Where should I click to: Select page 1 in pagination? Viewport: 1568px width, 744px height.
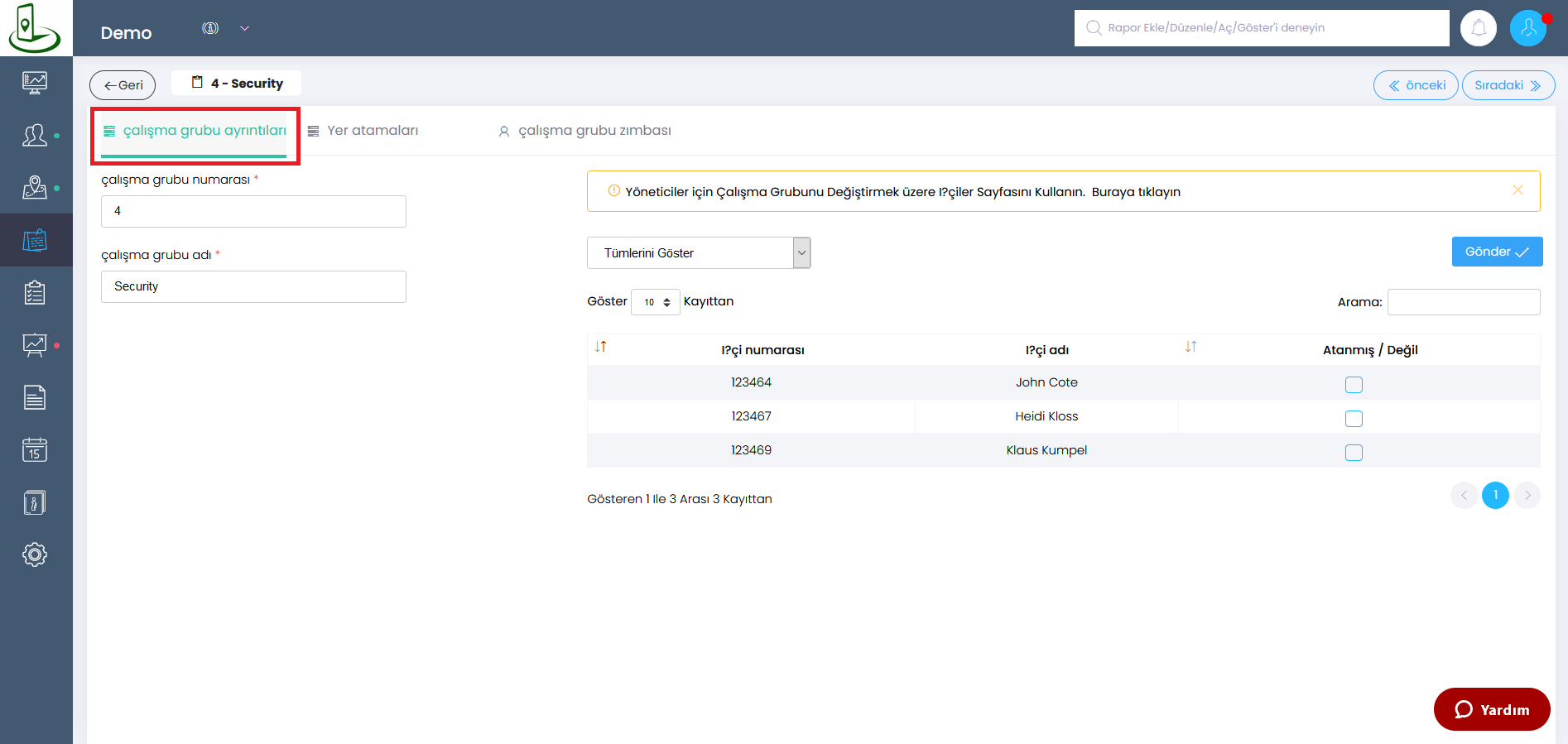coord(1495,495)
